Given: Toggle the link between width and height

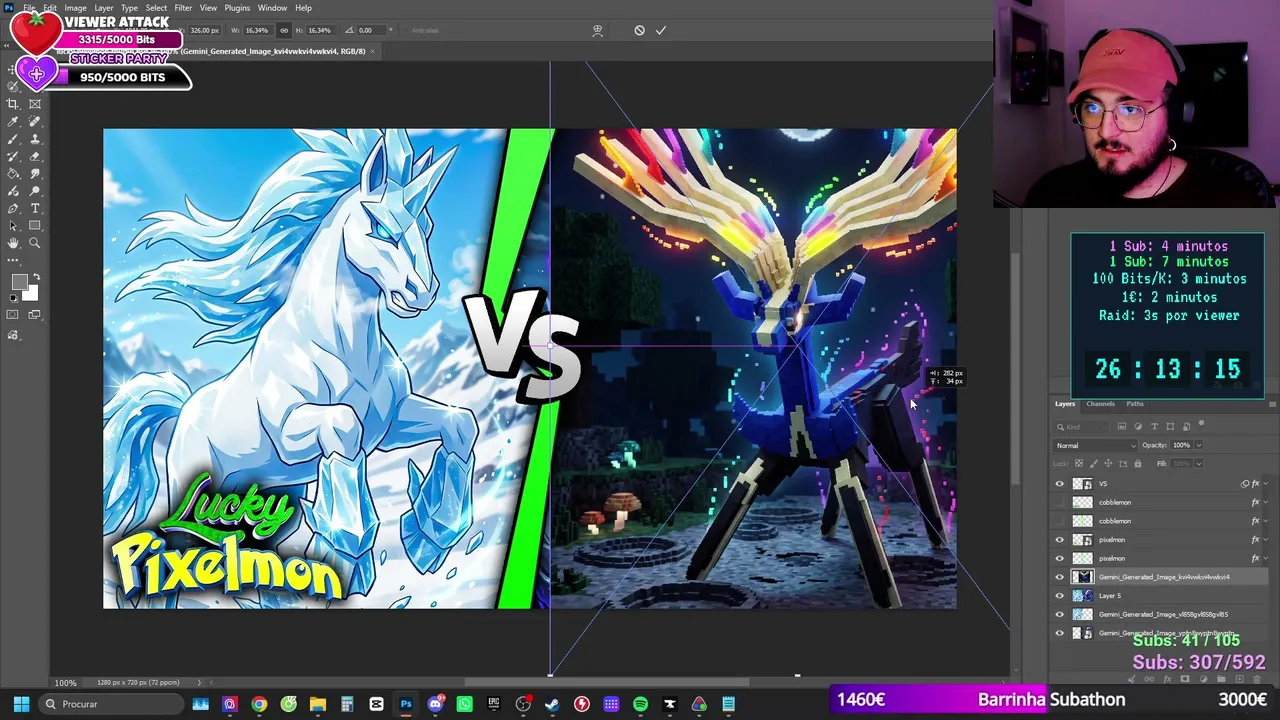Looking at the screenshot, I should coord(284,30).
